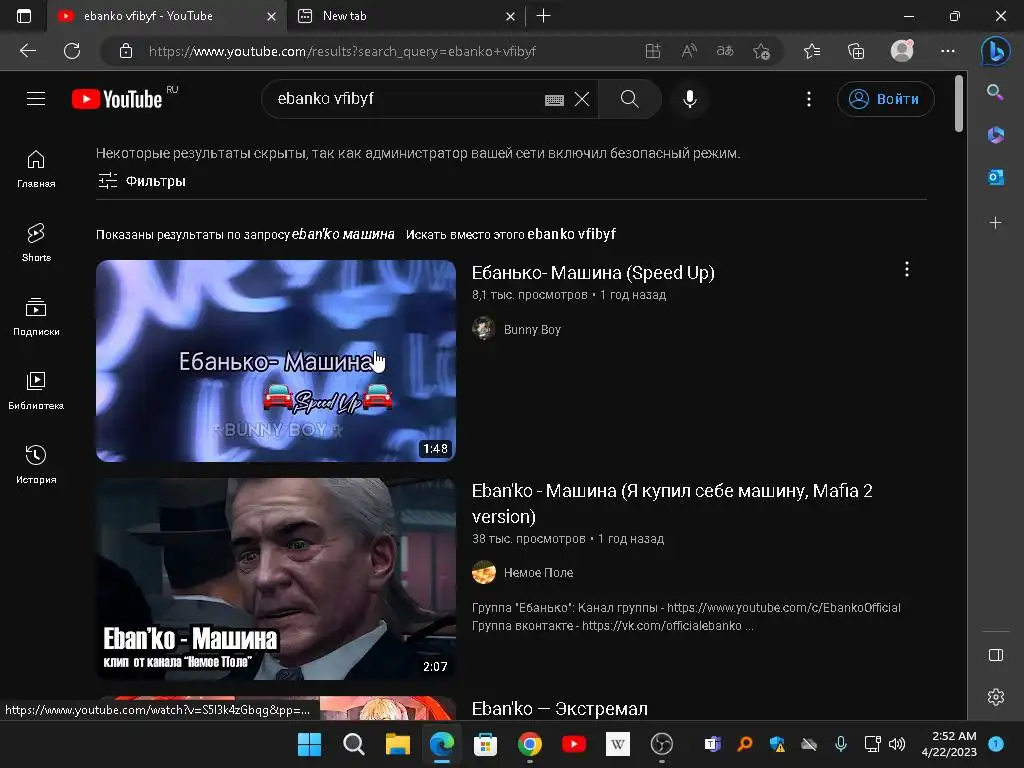Open Ебанько- Машина (Speed Up) title
Image resolution: width=1024 pixels, height=768 pixels.
pos(593,272)
